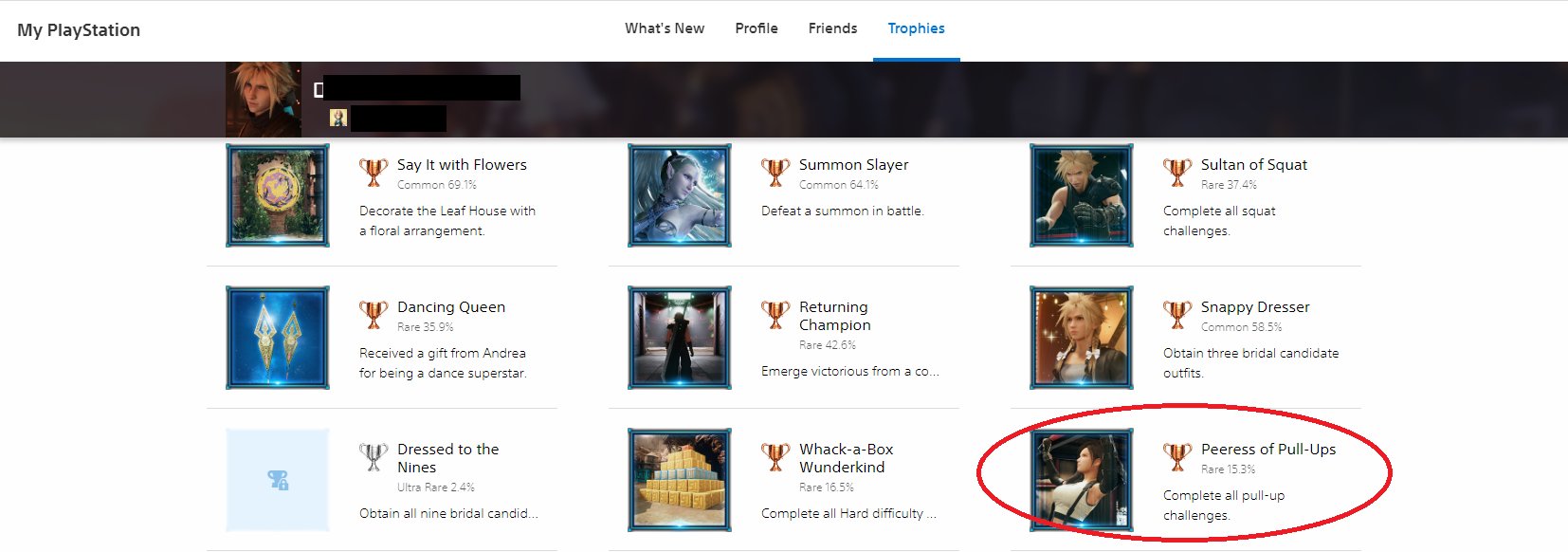Click the 'Common 64.1%' rarity text
Viewport: 1568px width, 552px height.
tap(839, 185)
